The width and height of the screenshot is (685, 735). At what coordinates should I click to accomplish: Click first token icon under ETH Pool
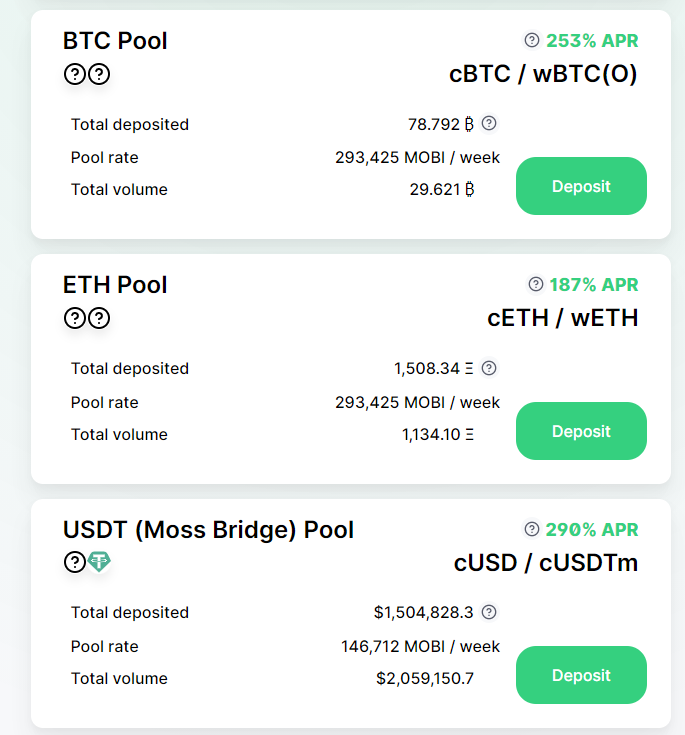tap(74, 318)
